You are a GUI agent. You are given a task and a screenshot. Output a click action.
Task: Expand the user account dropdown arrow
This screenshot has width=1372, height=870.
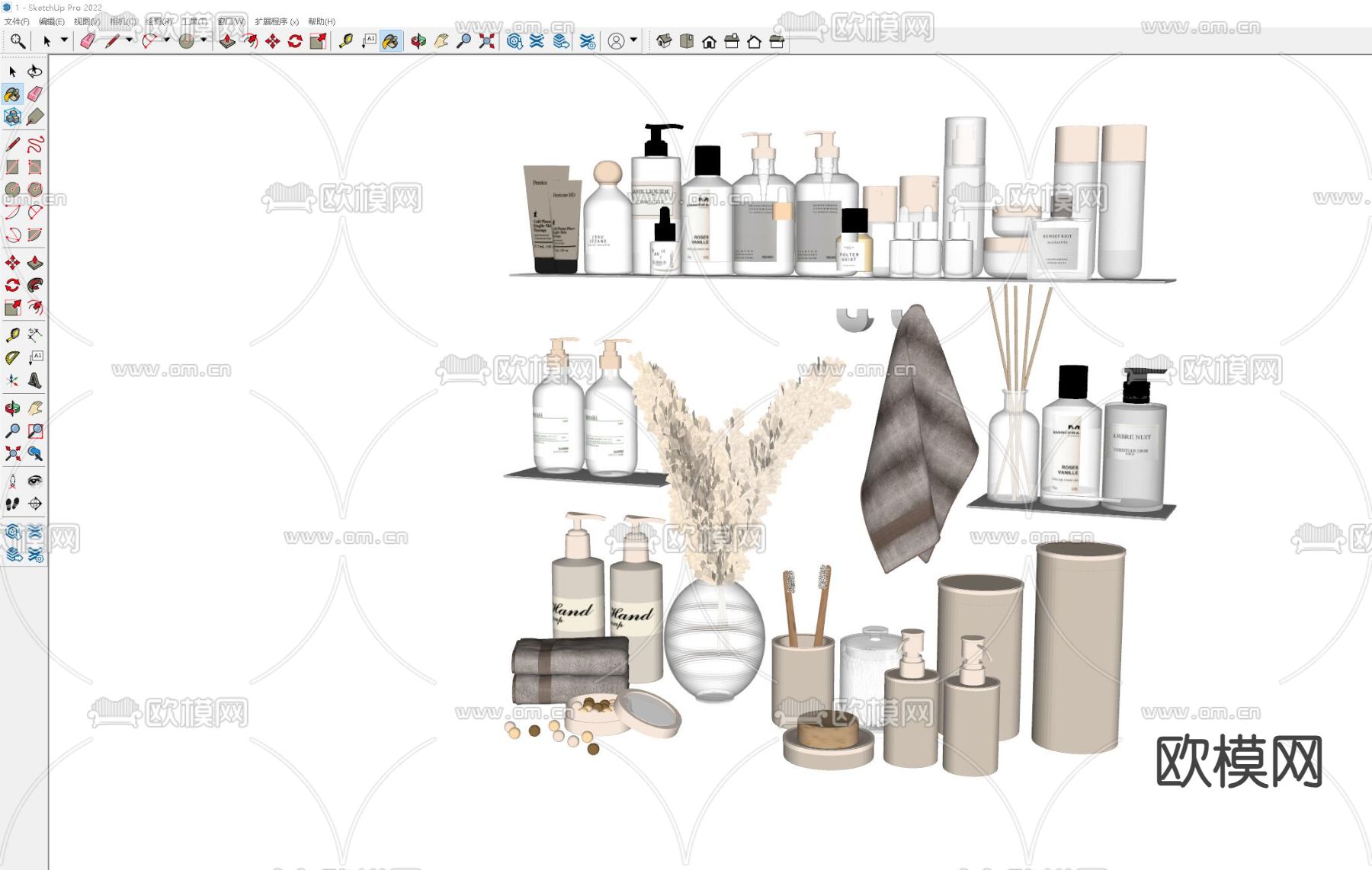click(x=633, y=40)
